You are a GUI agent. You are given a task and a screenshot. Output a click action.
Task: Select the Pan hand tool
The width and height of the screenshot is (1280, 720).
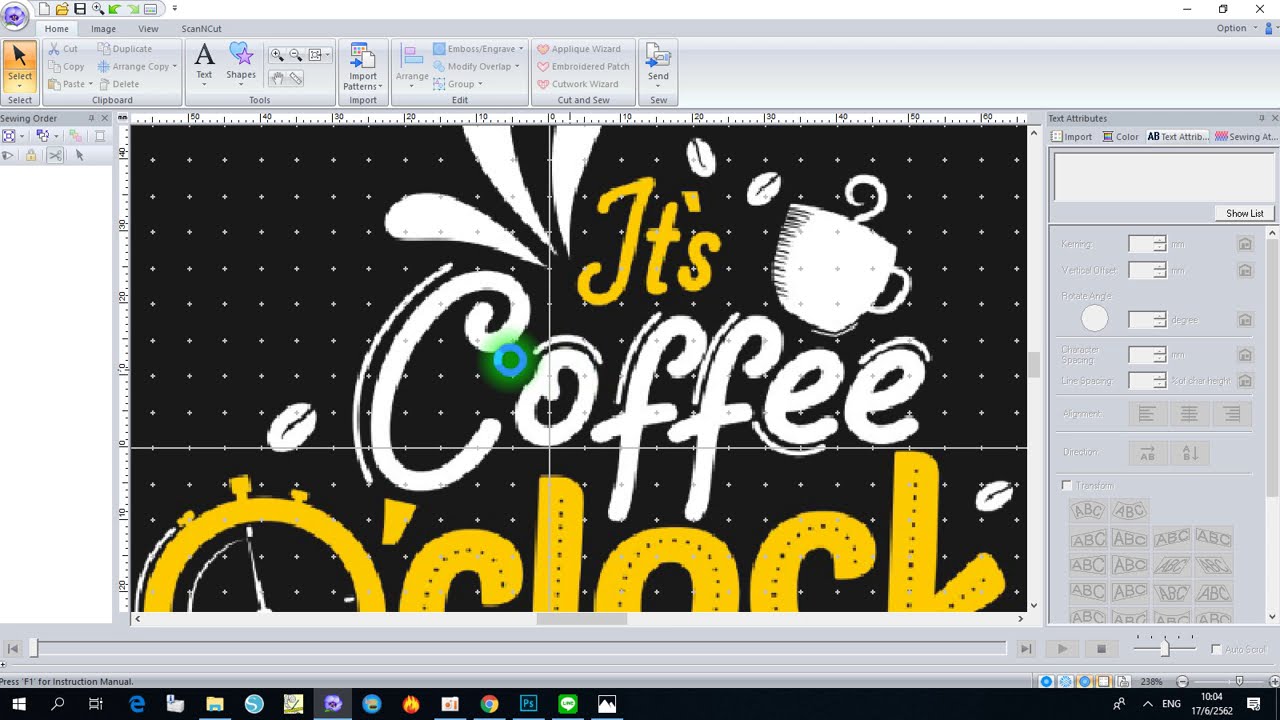click(277, 78)
